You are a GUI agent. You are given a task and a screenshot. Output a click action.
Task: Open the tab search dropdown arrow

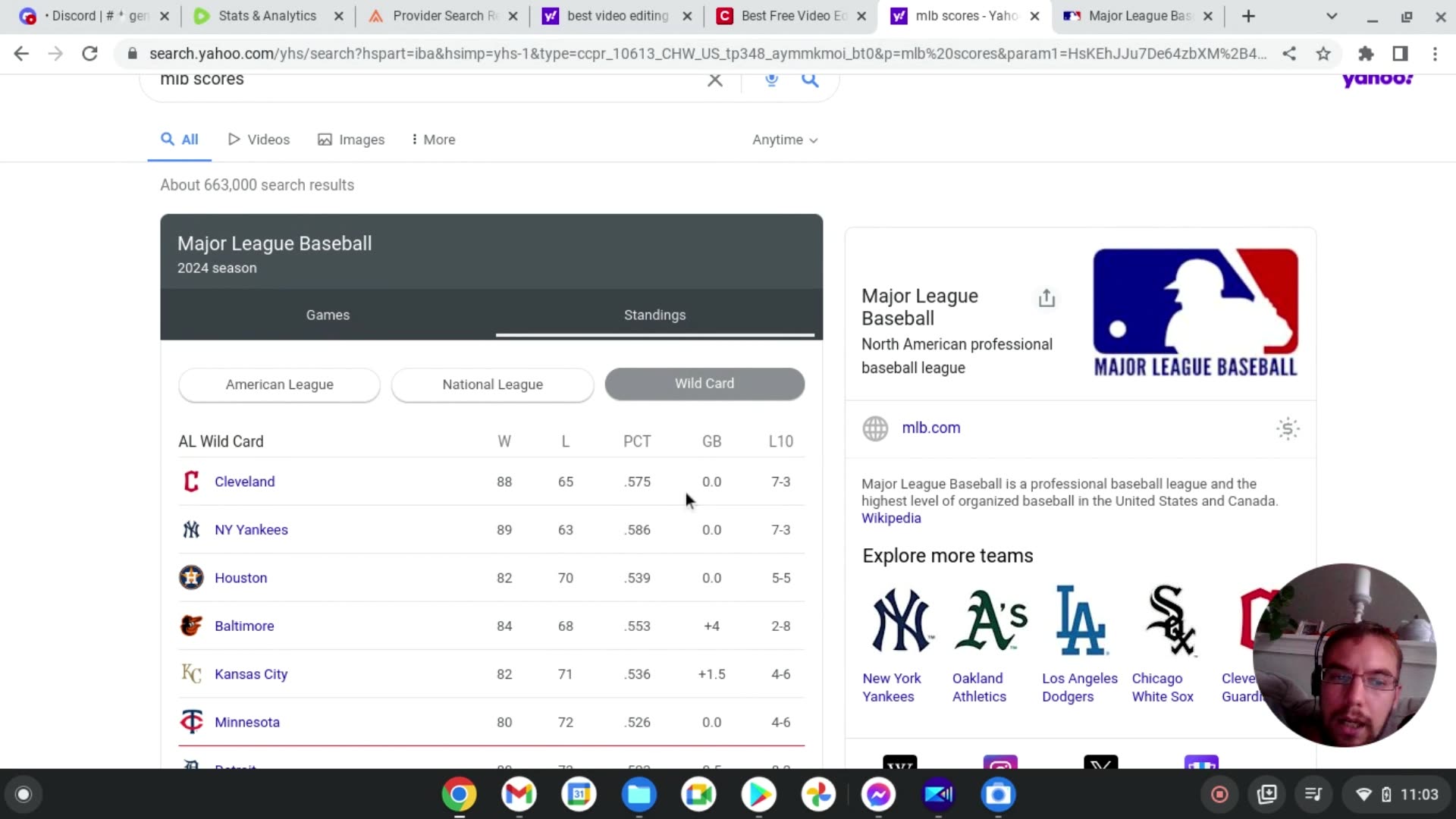pos(1332,16)
